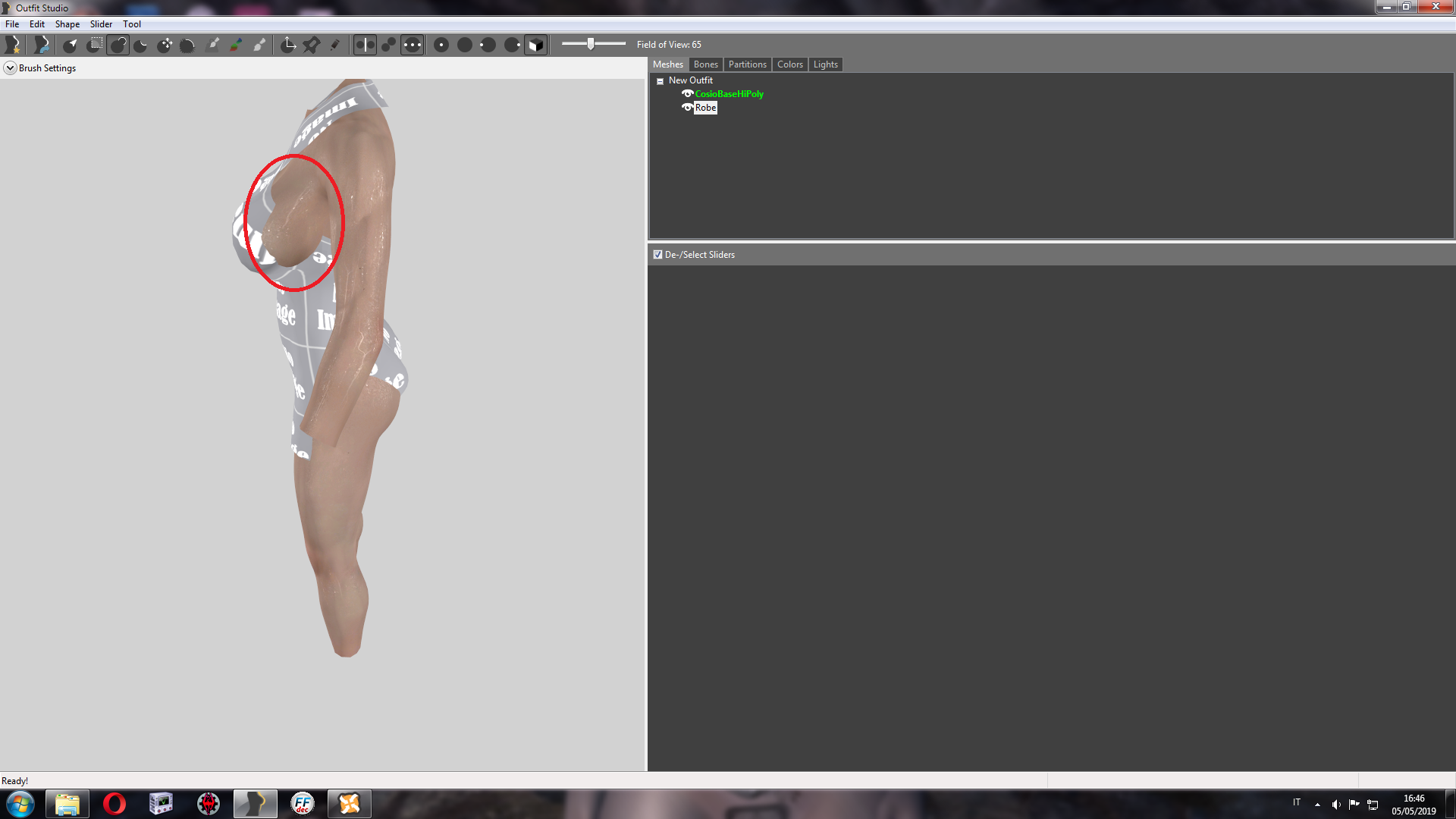The image size is (1456, 819).
Task: Click the Load Project toolbar icon
Action: click(x=42, y=45)
